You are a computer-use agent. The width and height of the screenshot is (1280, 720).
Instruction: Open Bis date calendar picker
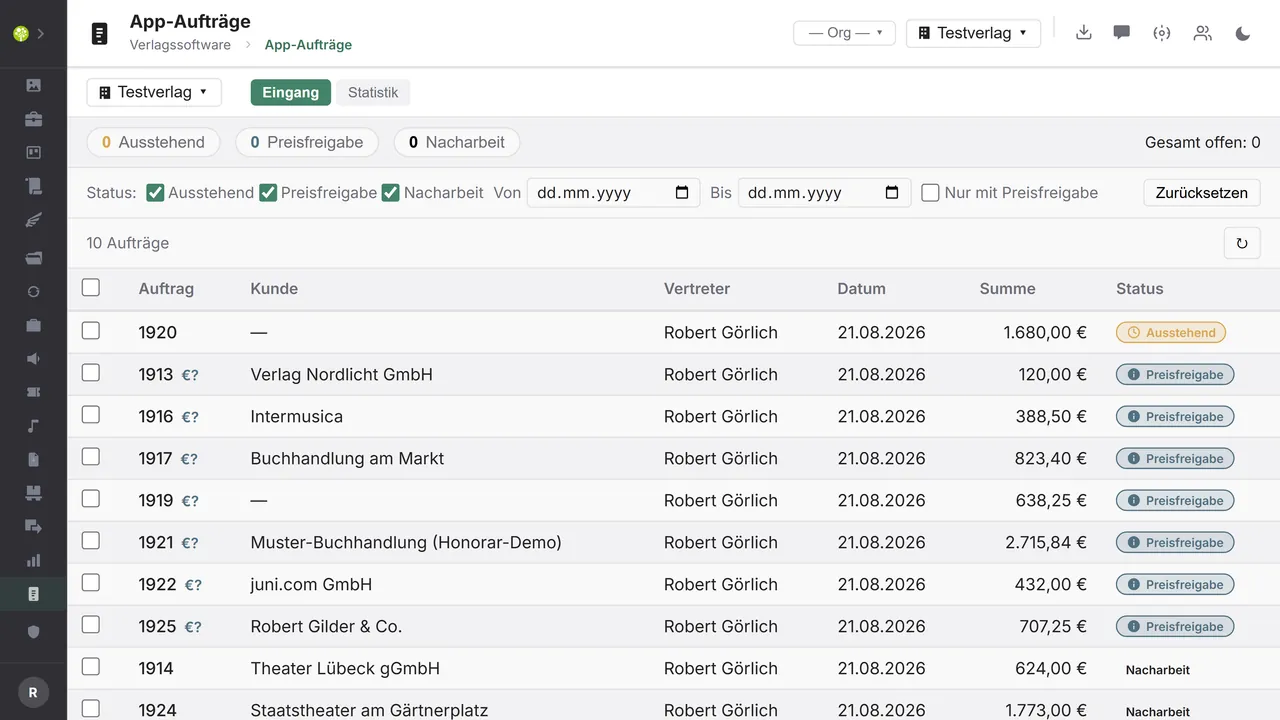[x=892, y=193]
